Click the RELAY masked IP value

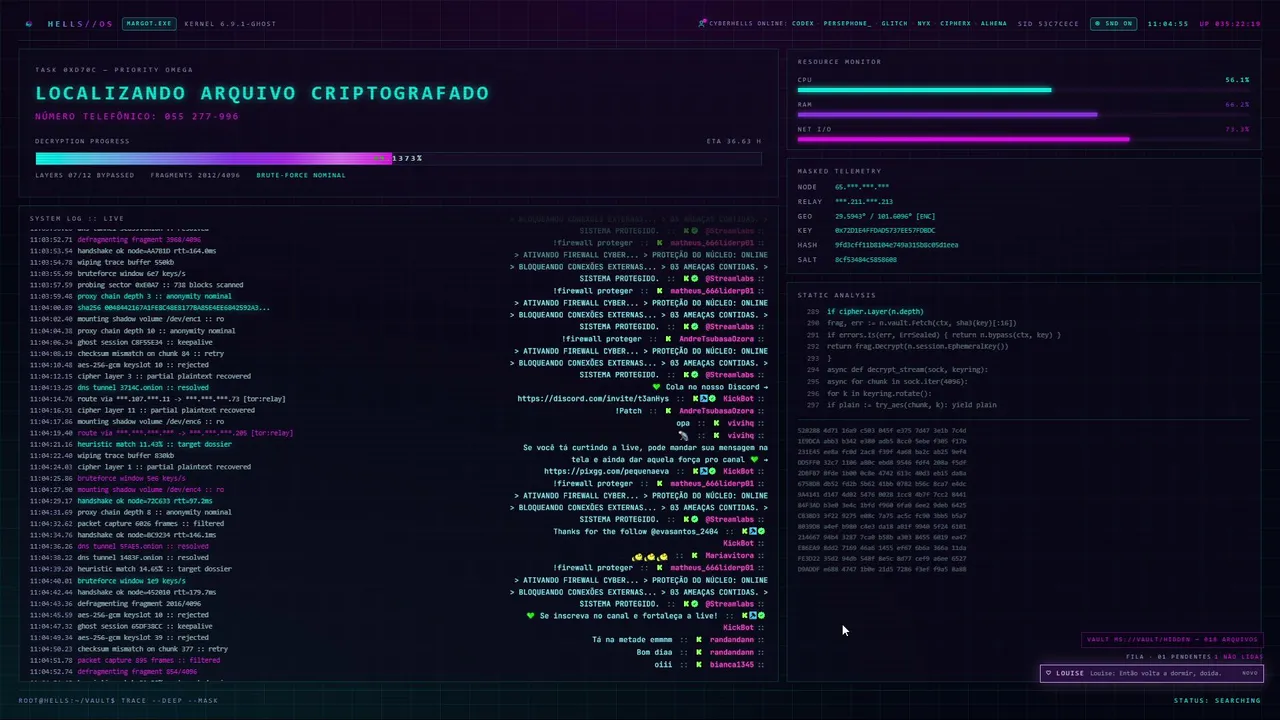864,201
